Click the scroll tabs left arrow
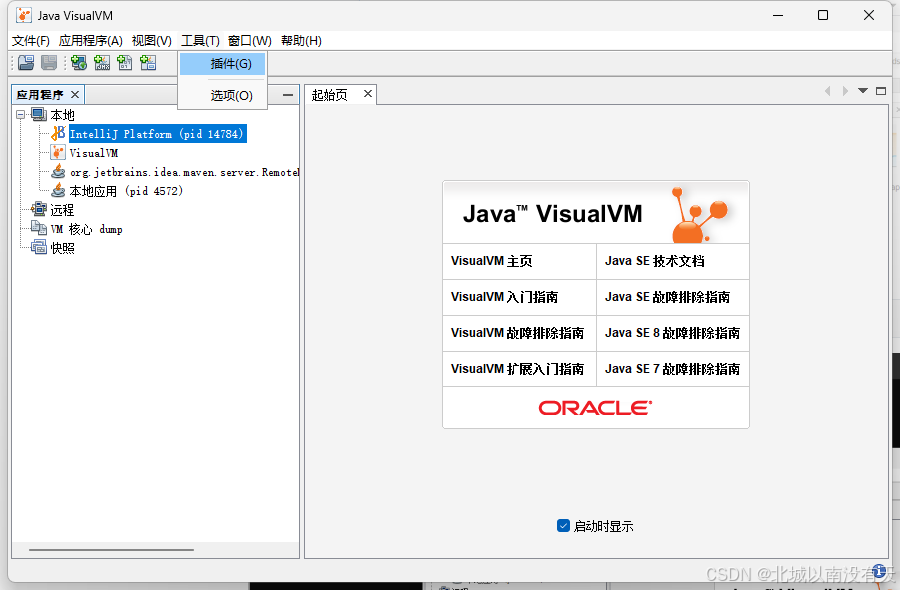Screen dimensions: 900x590 (x=828, y=91)
